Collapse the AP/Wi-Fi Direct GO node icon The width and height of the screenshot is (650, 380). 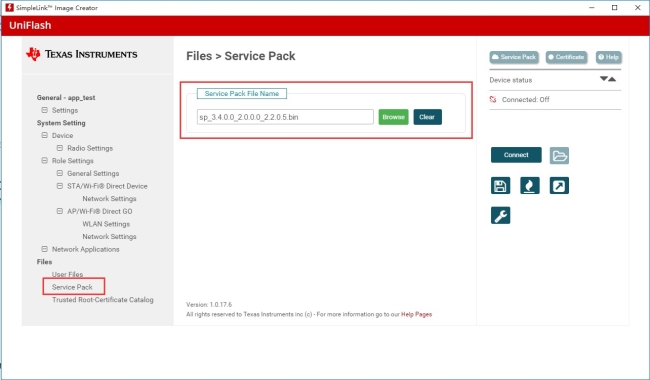coord(60,211)
